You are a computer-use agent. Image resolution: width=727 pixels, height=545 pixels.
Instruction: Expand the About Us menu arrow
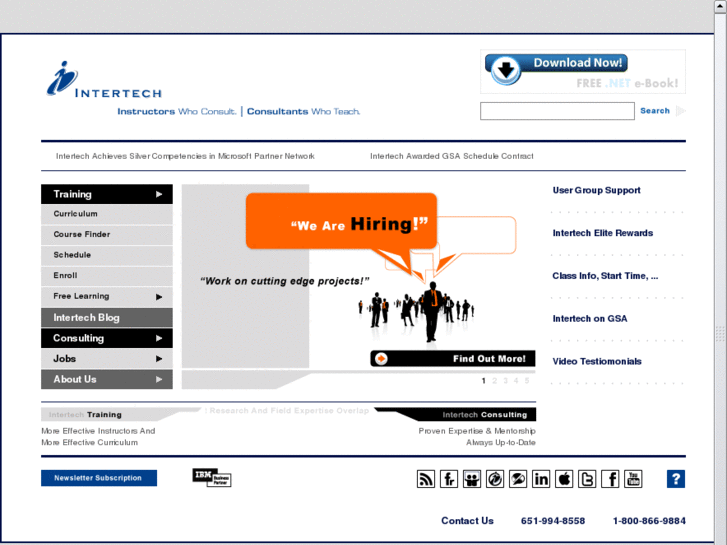coord(159,379)
